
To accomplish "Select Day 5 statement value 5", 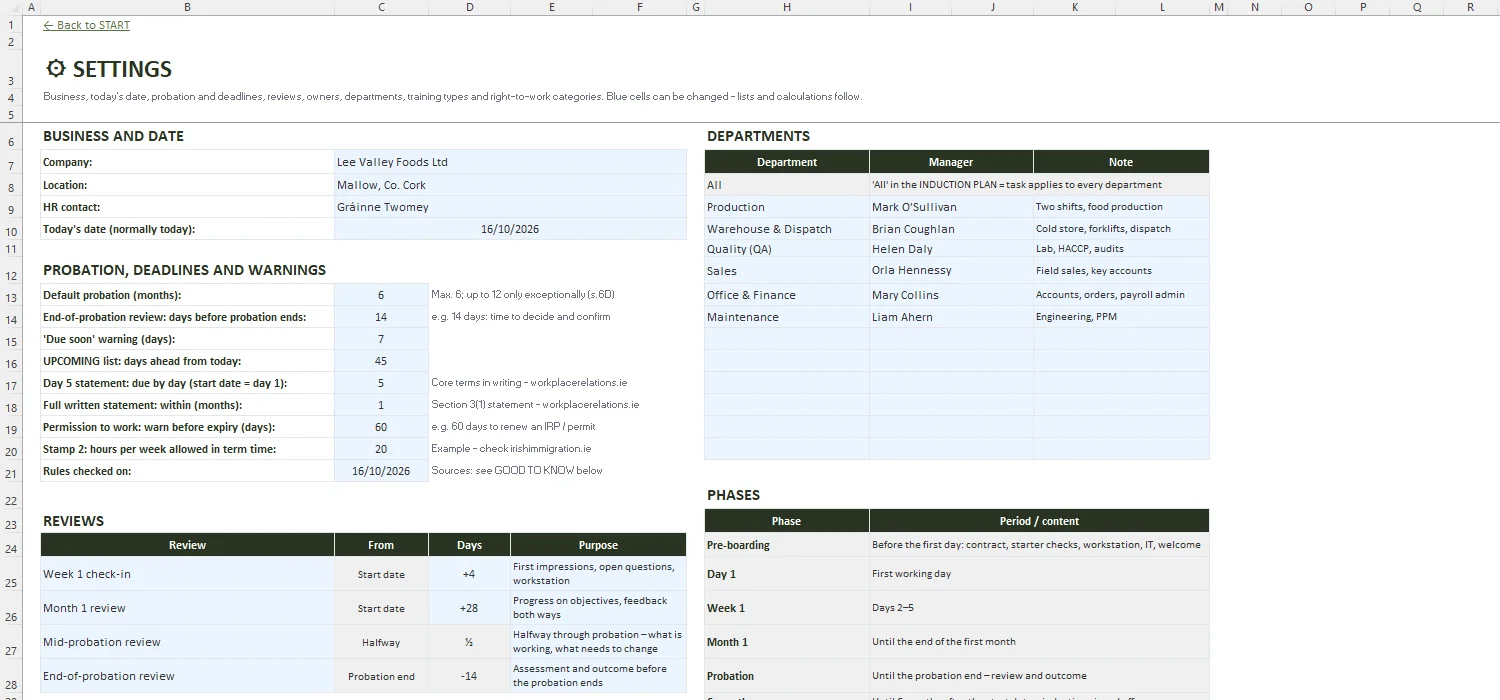I will (381, 383).
